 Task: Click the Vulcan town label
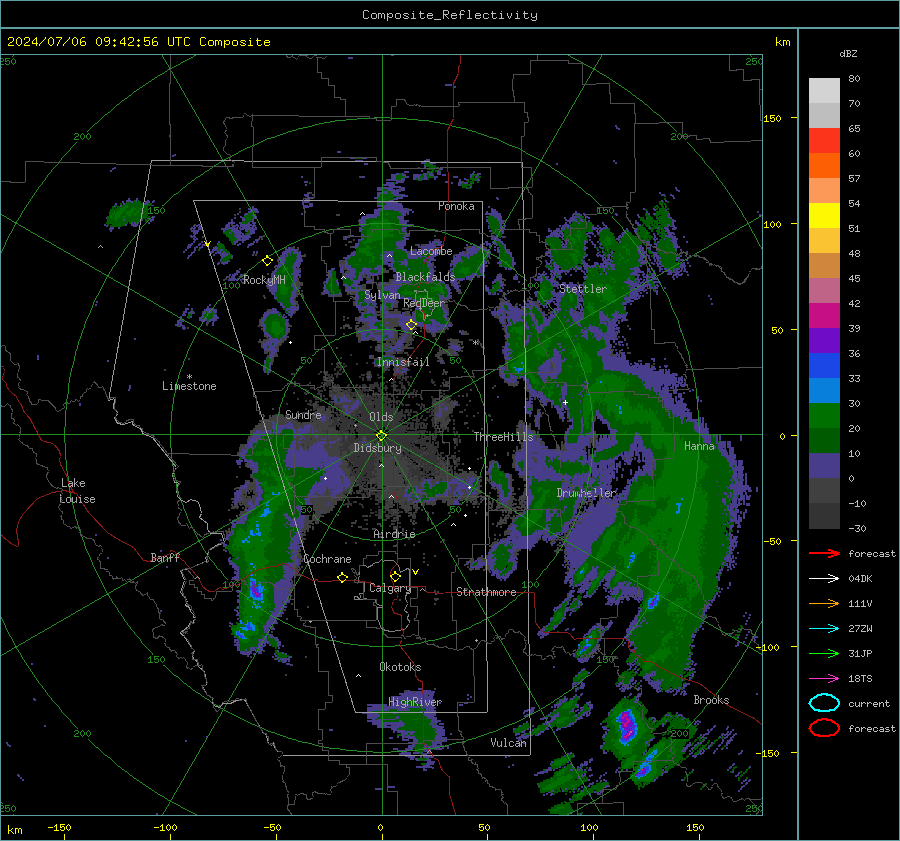[509, 743]
